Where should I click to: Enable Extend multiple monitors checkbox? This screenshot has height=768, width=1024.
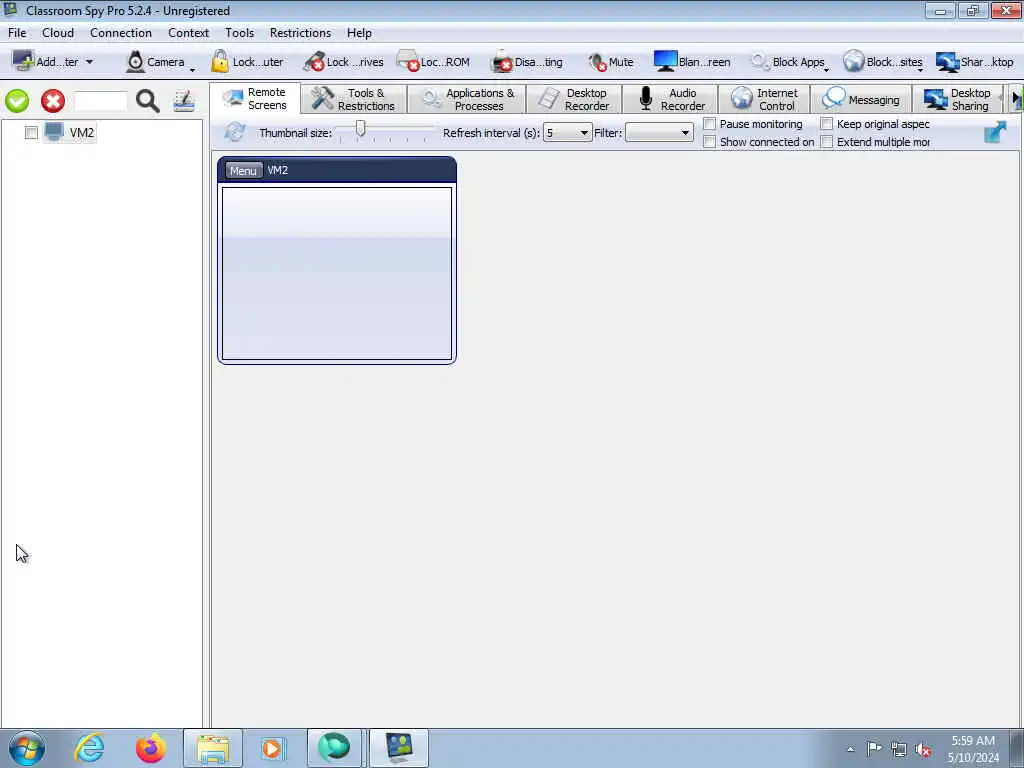pyautogui.click(x=827, y=142)
